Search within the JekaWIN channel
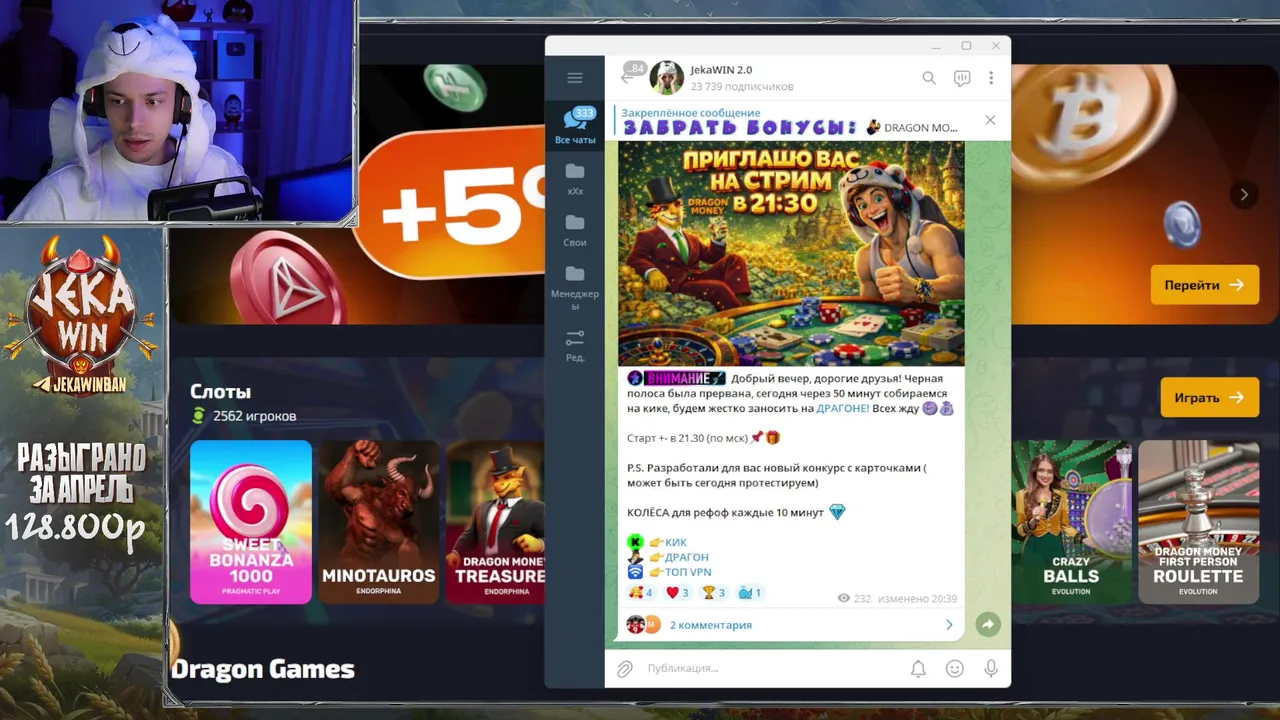The width and height of the screenshot is (1280, 720). (x=929, y=78)
